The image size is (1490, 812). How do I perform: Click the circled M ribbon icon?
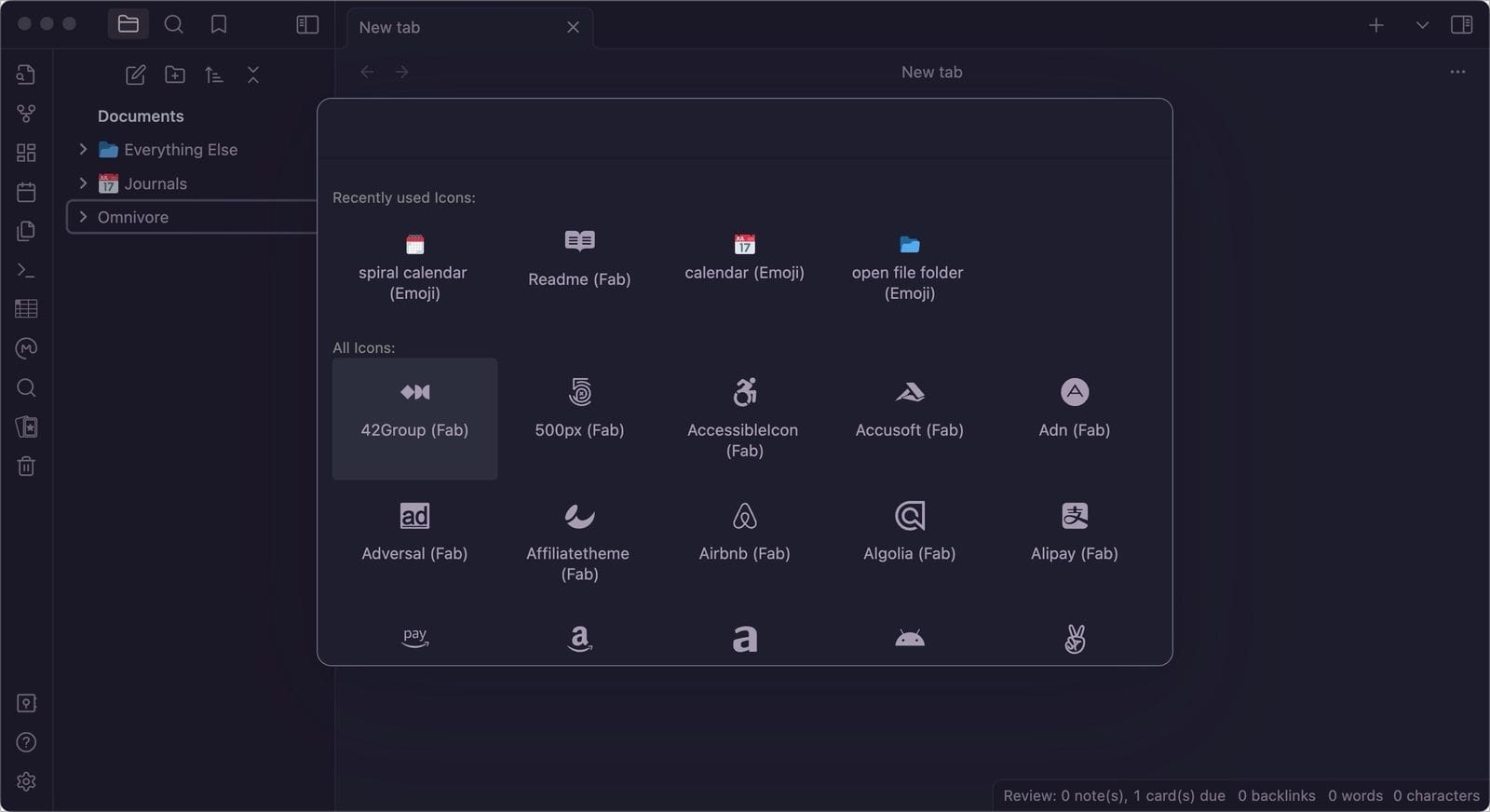tap(26, 348)
